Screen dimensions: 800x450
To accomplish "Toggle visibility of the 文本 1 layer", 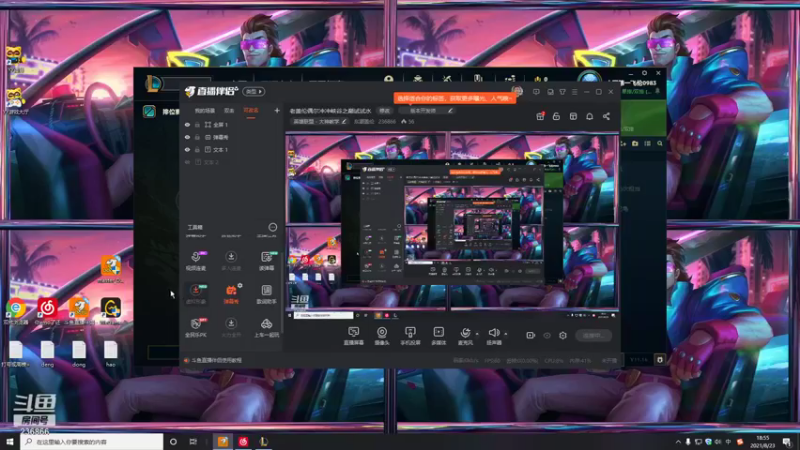I will tap(187, 149).
